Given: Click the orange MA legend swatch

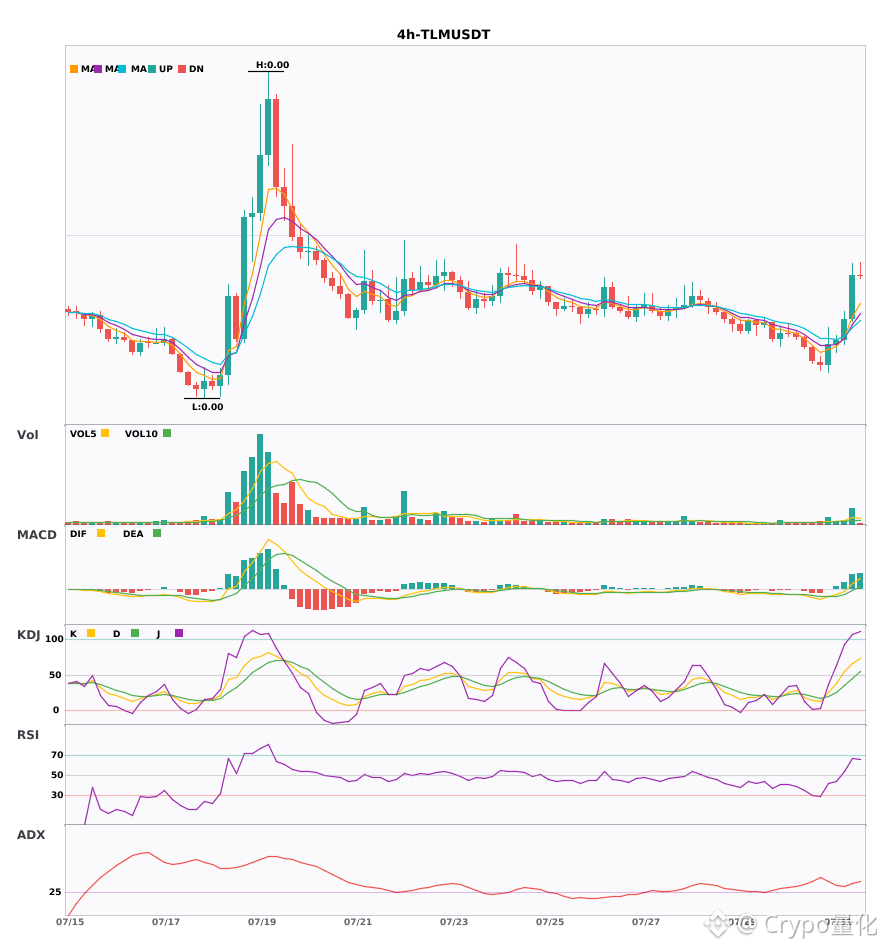Looking at the screenshot, I should (74, 69).
